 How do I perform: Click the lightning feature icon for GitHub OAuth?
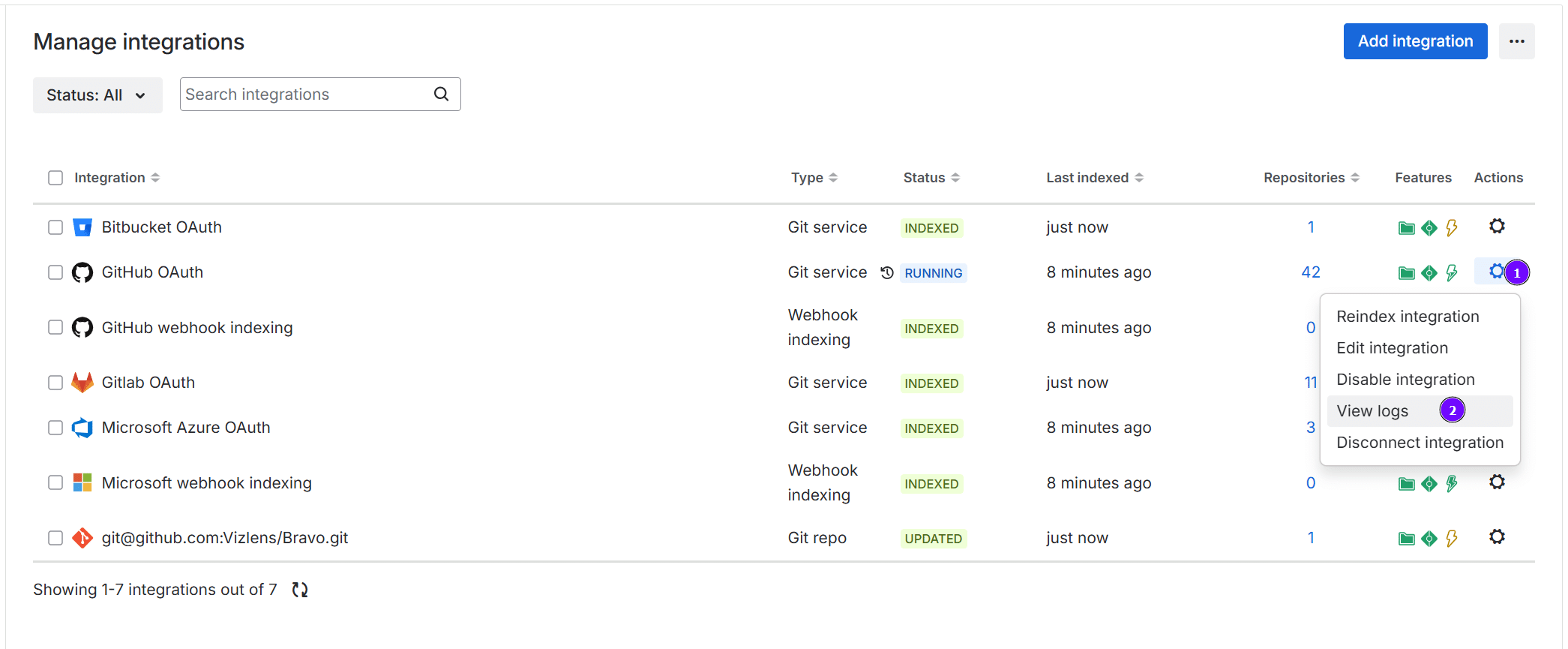click(1452, 273)
